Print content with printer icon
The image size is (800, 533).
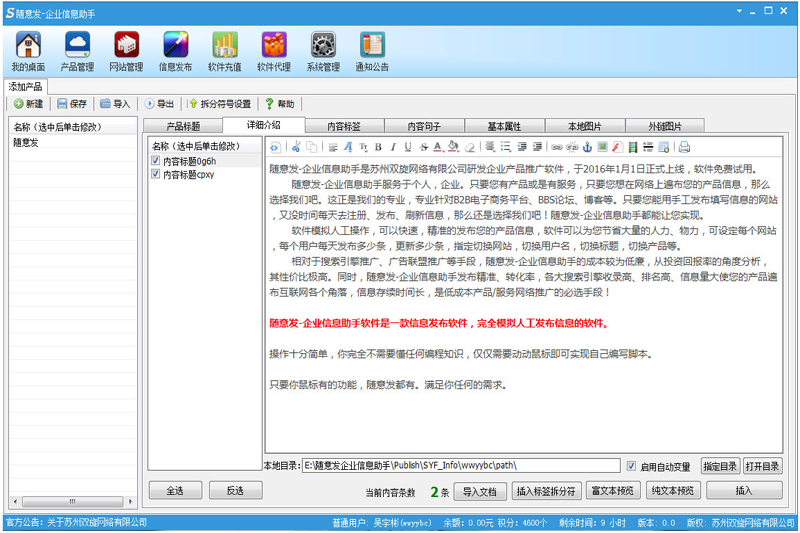(684, 147)
